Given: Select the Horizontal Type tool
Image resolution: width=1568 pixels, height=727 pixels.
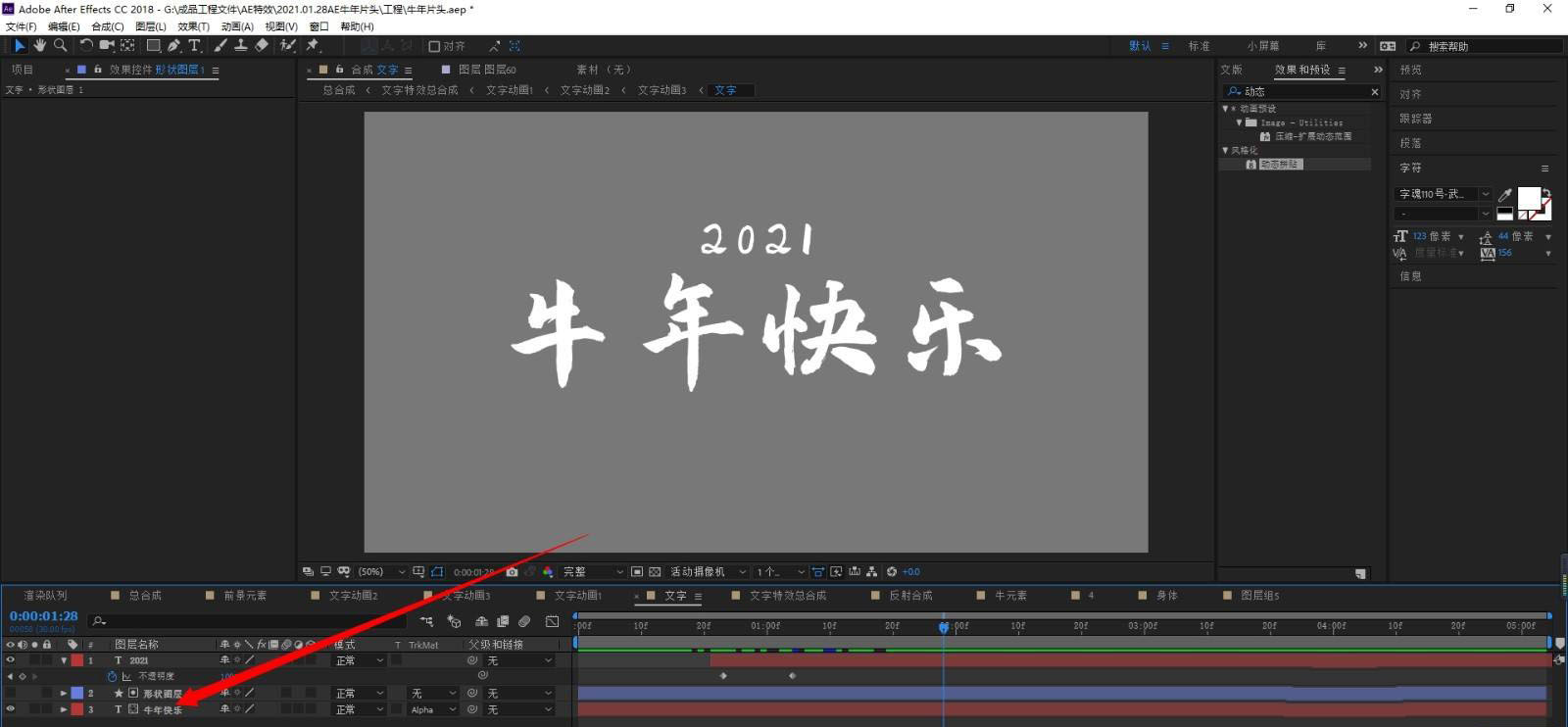Looking at the screenshot, I should coord(194,45).
